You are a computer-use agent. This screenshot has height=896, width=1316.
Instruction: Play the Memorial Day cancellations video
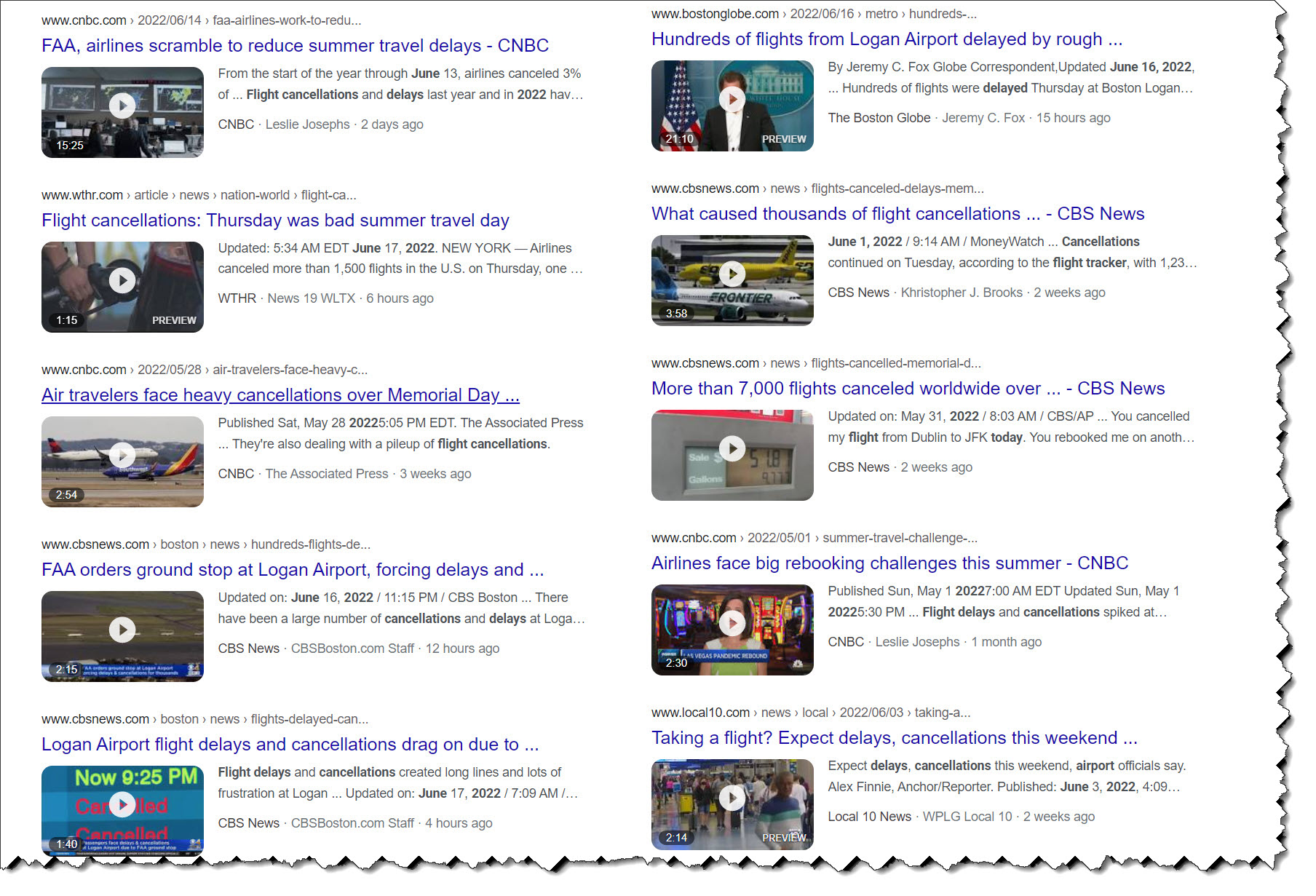122,456
